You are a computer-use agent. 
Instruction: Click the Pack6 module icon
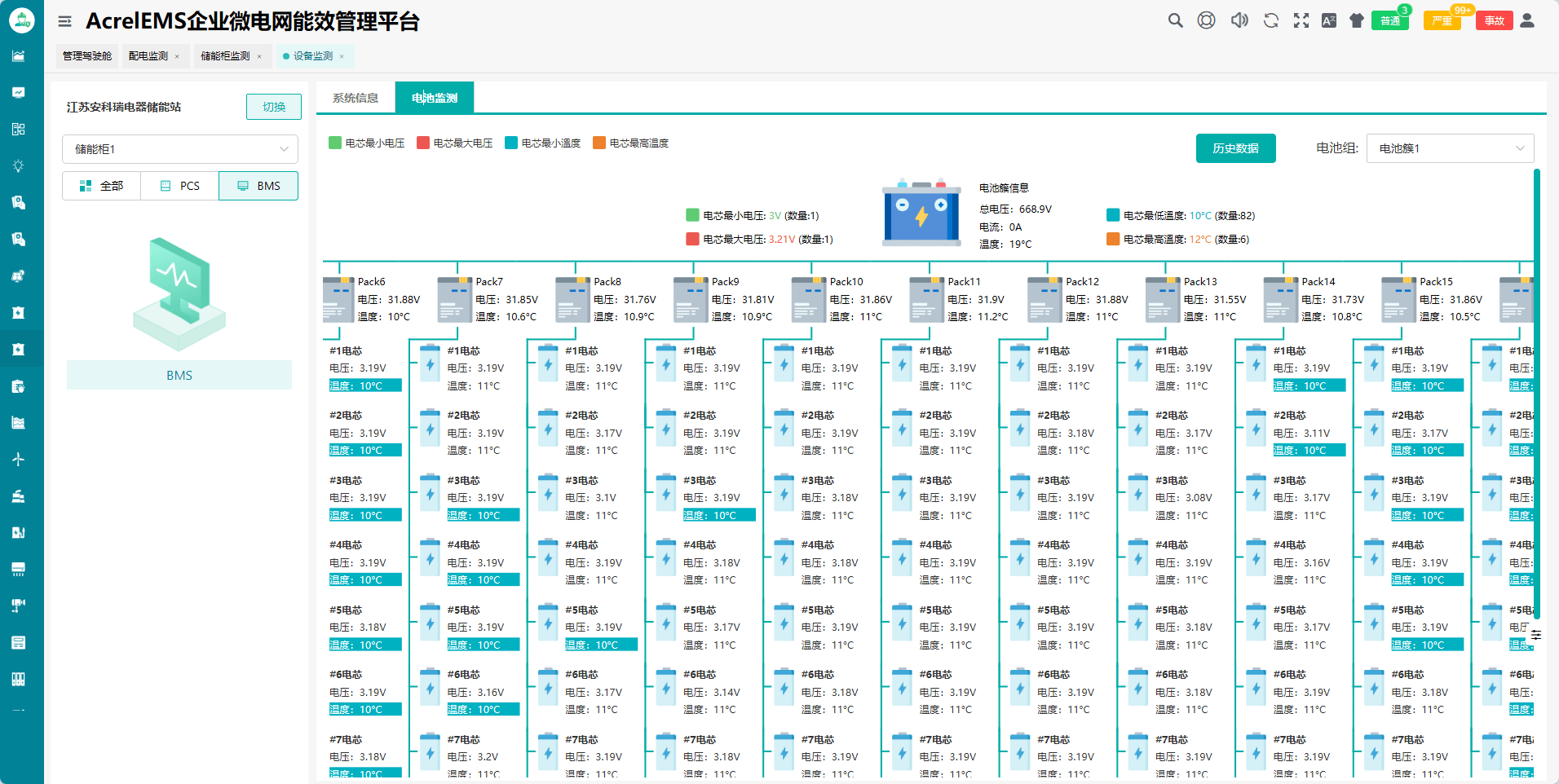(338, 300)
